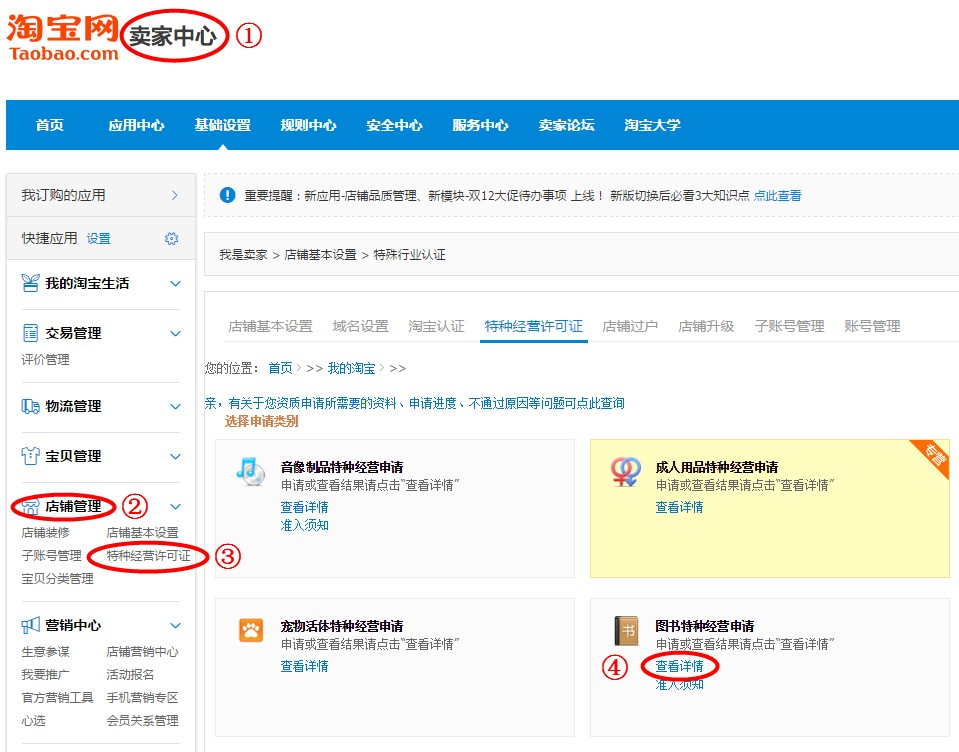Click 物流管理 truck icon
This screenshot has height=752, width=959.
pos(30,406)
